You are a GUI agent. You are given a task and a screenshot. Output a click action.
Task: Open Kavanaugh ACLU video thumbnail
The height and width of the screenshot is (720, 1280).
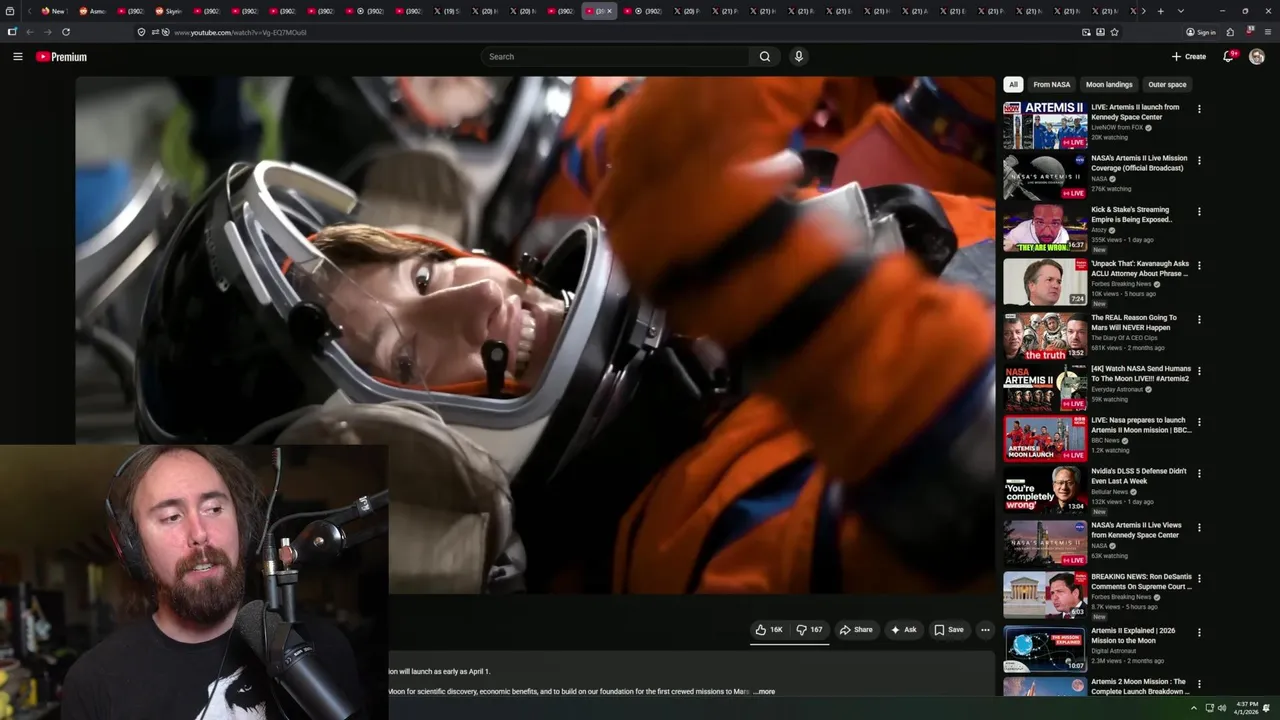[1045, 282]
